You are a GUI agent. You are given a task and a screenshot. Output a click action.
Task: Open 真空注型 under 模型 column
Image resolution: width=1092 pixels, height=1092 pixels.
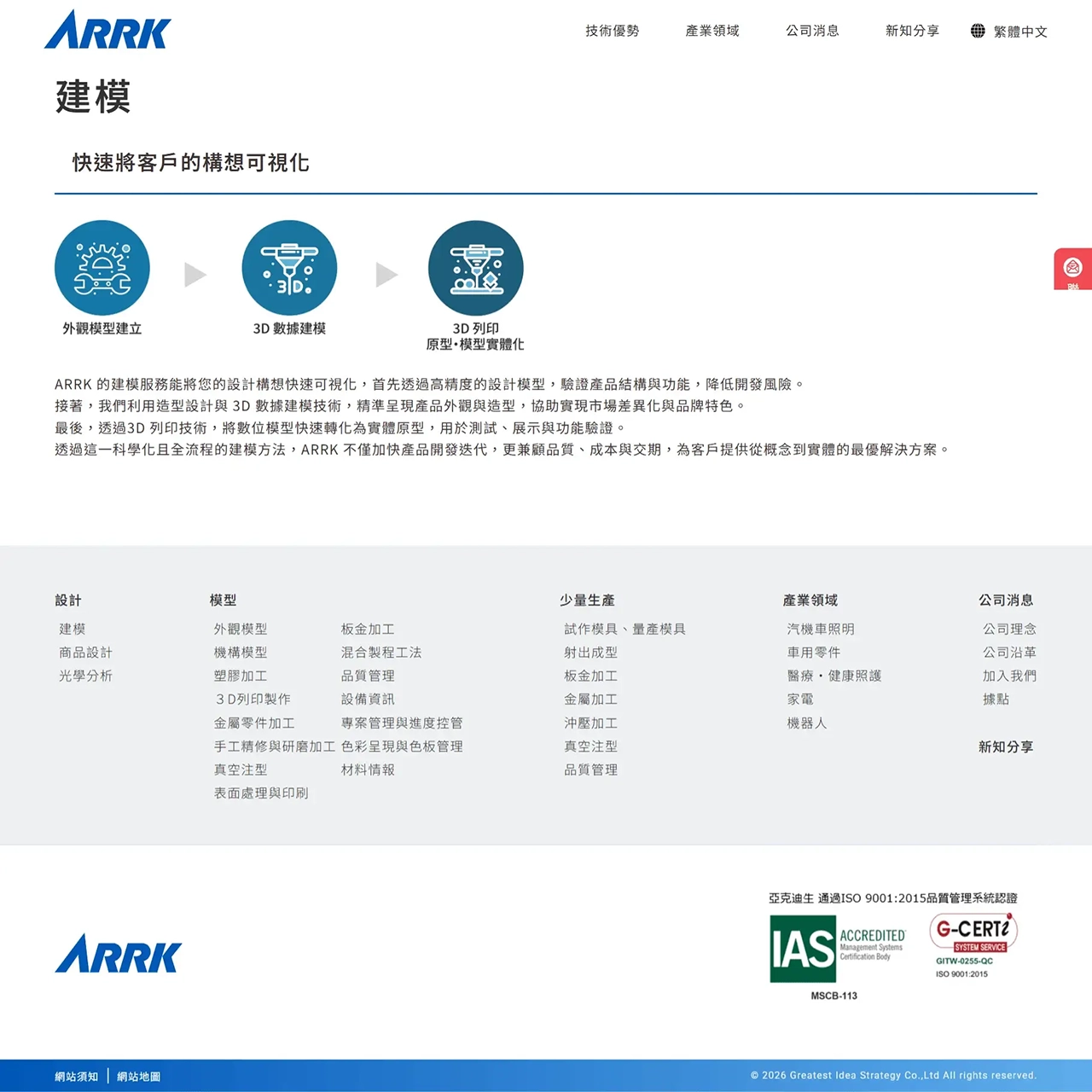[x=241, y=770]
